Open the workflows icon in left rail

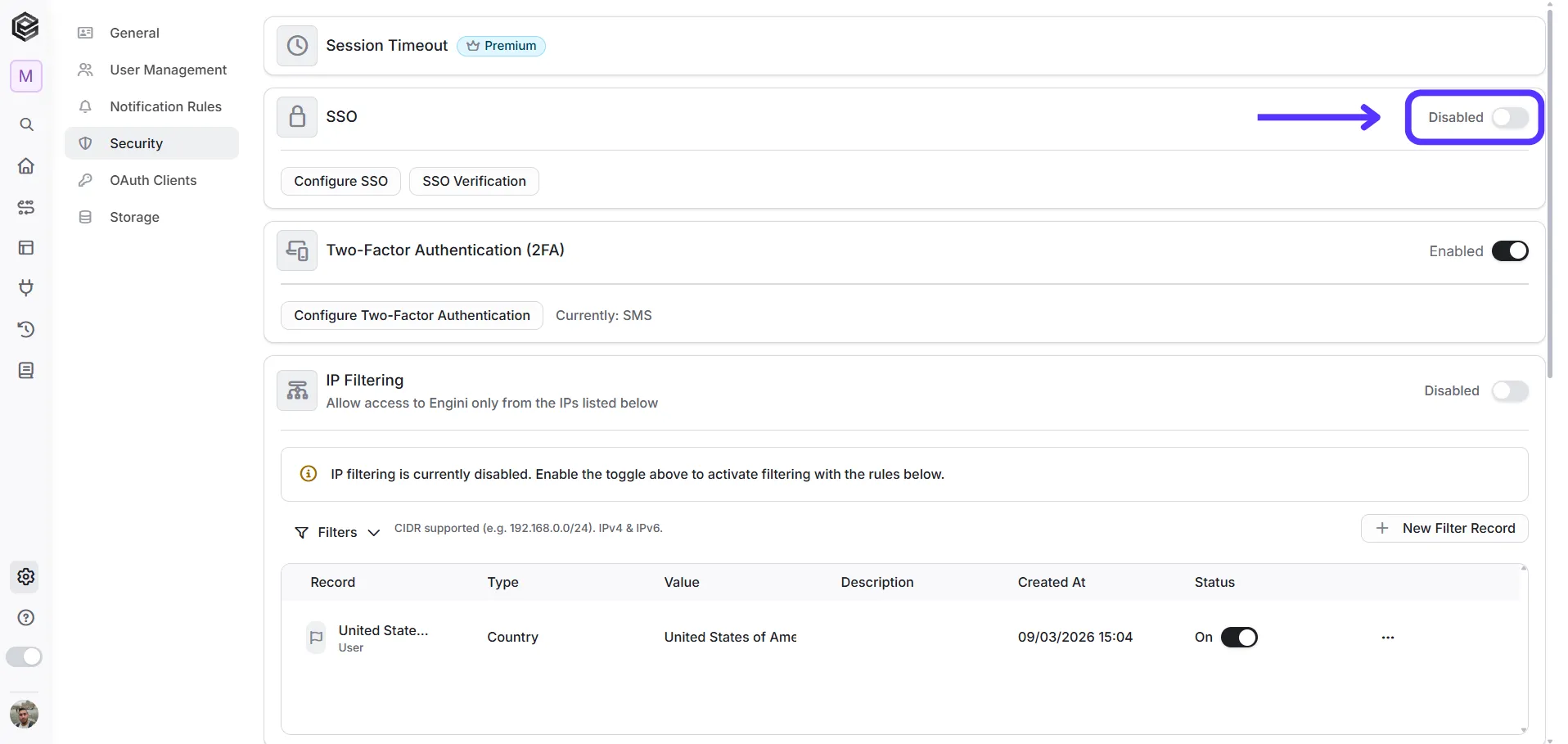point(26,207)
